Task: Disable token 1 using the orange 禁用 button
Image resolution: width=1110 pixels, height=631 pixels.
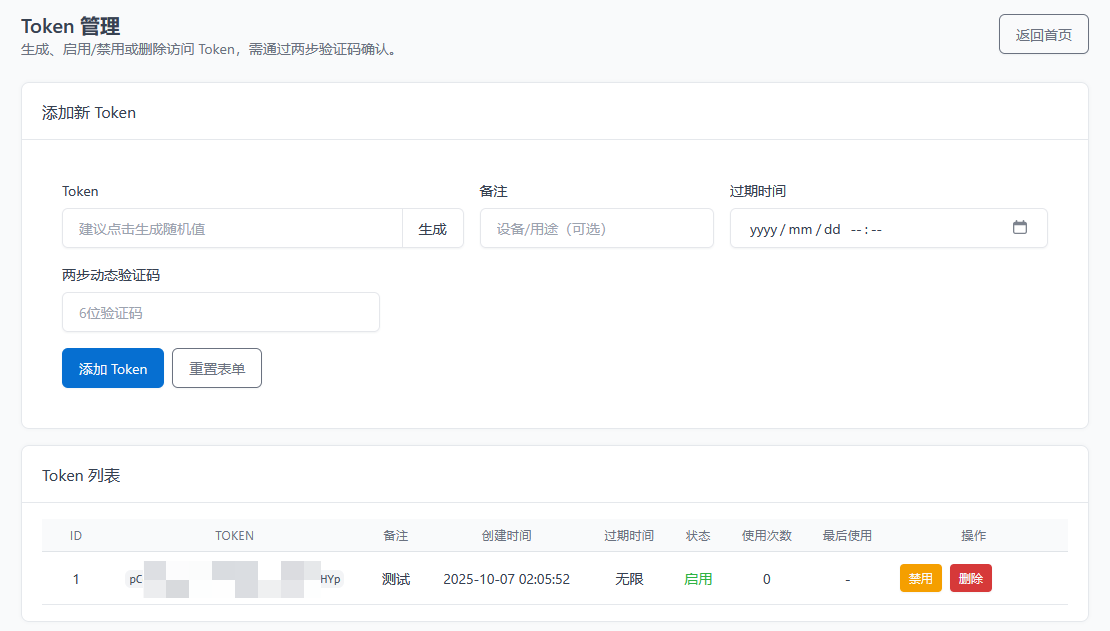Action: 920,579
